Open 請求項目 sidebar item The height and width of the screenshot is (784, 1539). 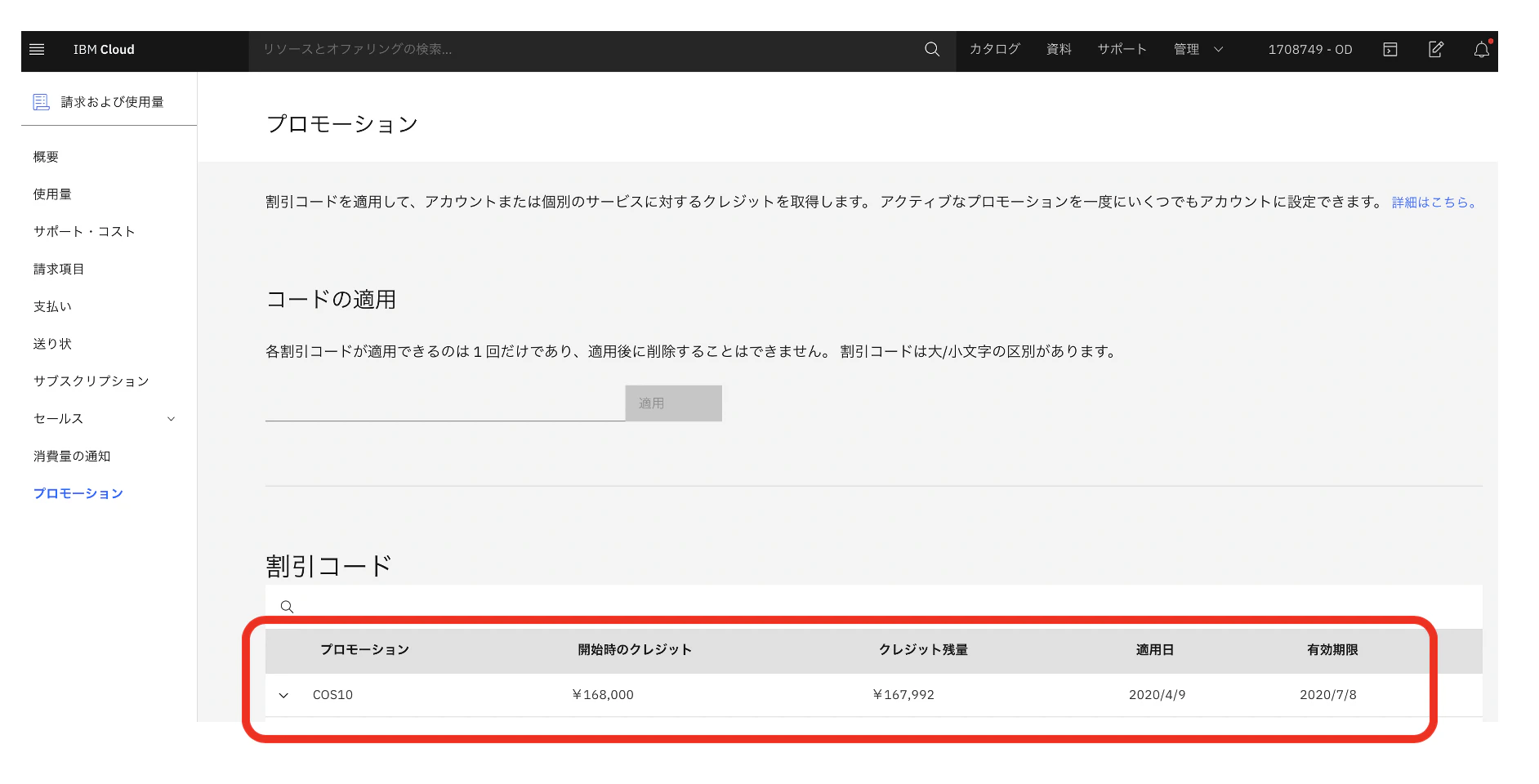point(59,269)
